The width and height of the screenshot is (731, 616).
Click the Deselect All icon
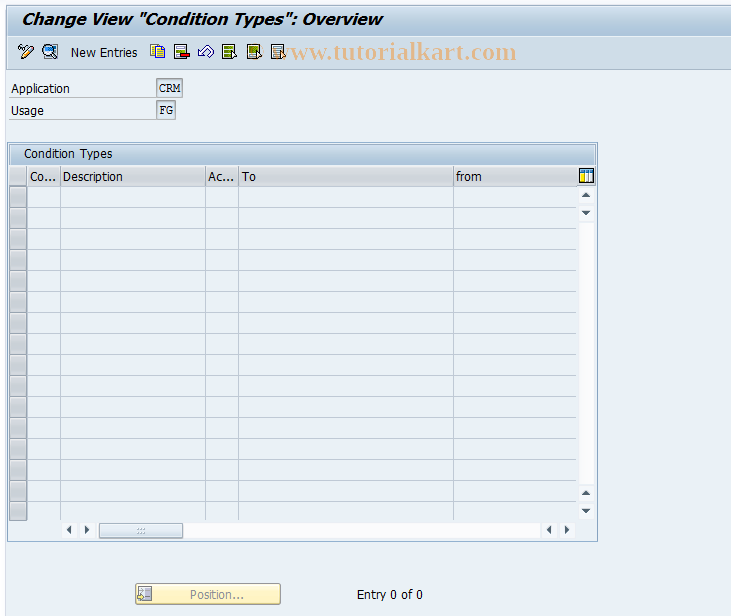[x=278, y=51]
